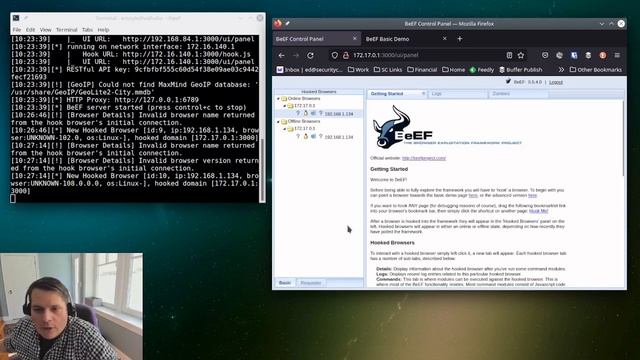Select the Requester tab in Hooked Browsers

pos(311,283)
